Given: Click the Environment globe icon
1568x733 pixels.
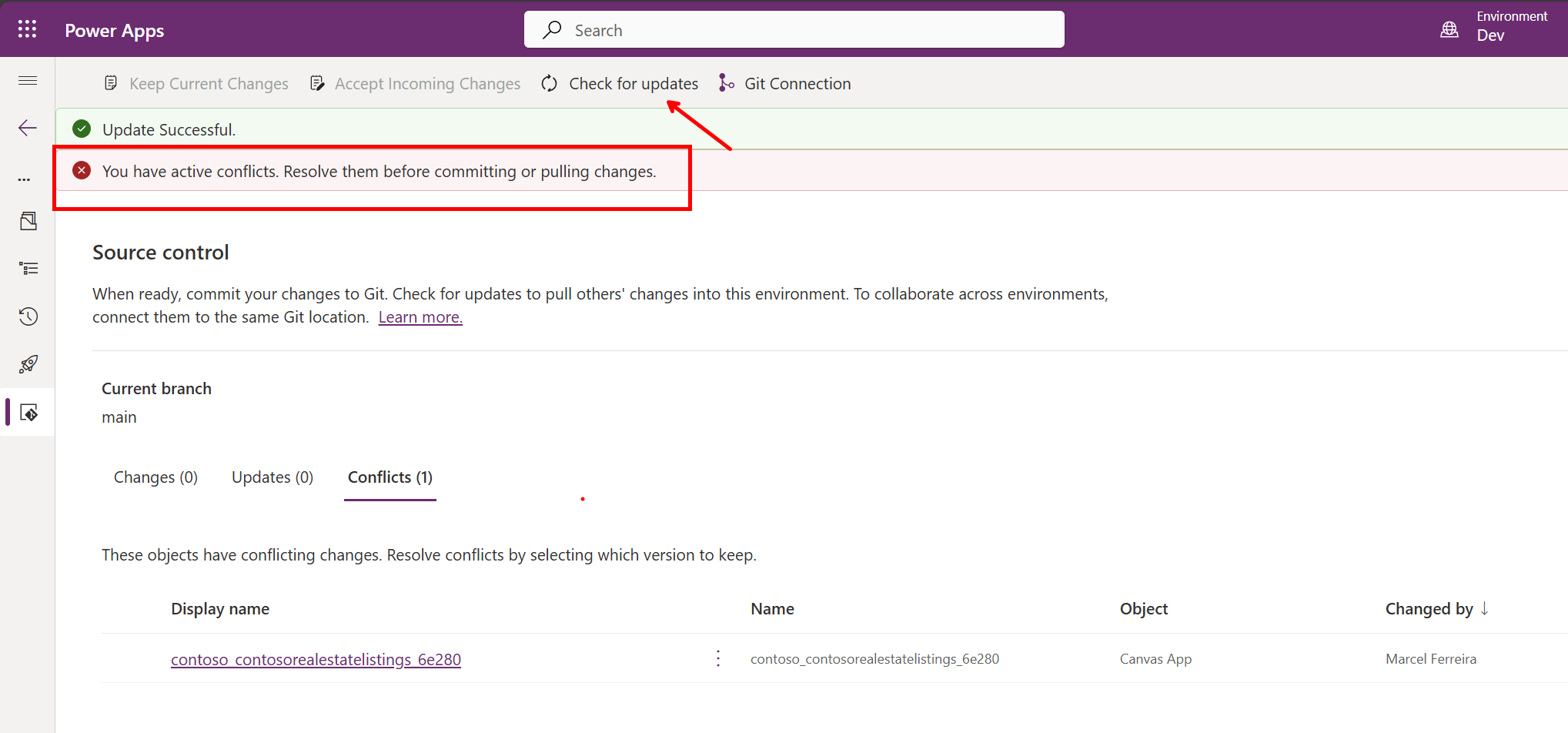Looking at the screenshot, I should [x=1449, y=29].
